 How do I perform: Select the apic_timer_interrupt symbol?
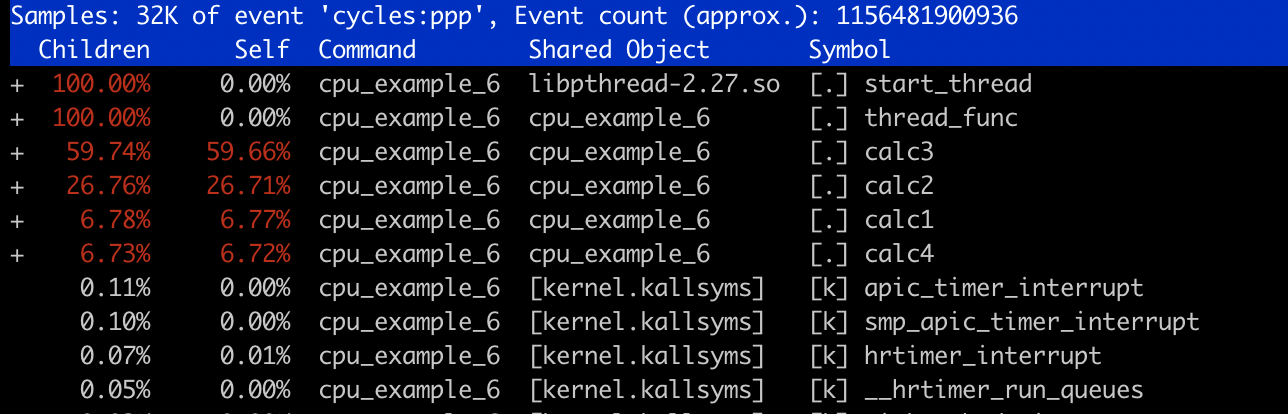[1004, 288]
